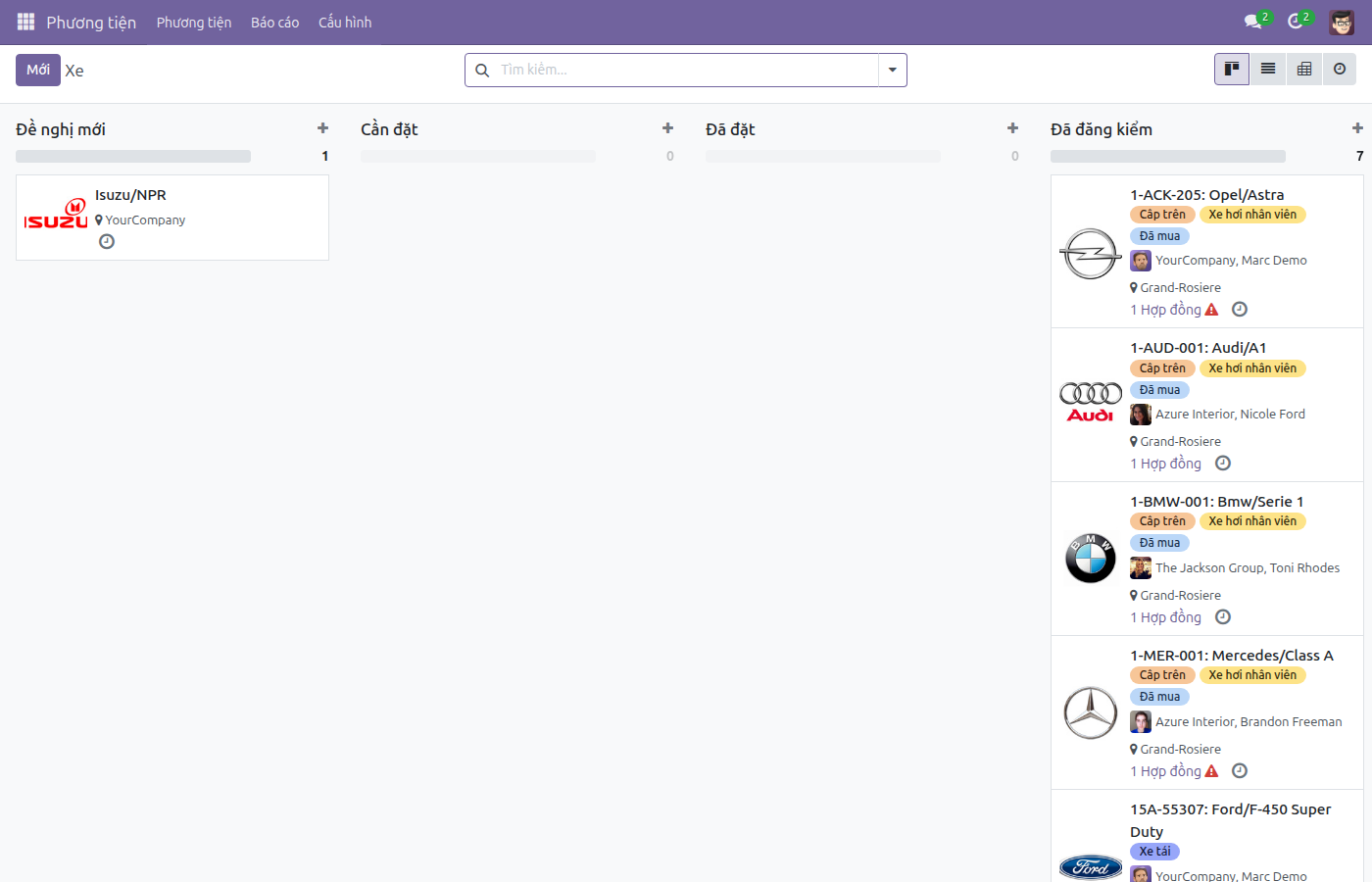Open the Báo cáo menu

coord(274,22)
